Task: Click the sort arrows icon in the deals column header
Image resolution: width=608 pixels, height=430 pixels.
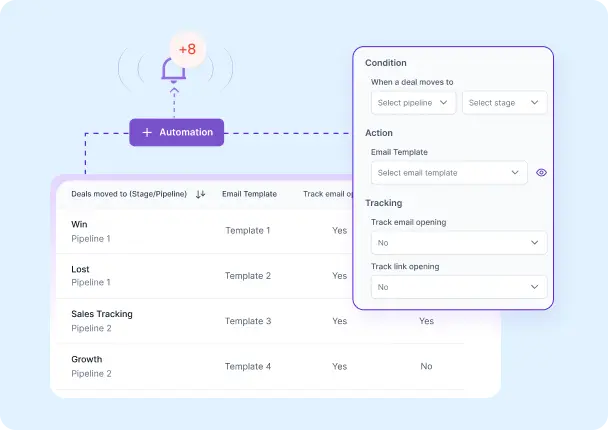Action: [x=200, y=194]
